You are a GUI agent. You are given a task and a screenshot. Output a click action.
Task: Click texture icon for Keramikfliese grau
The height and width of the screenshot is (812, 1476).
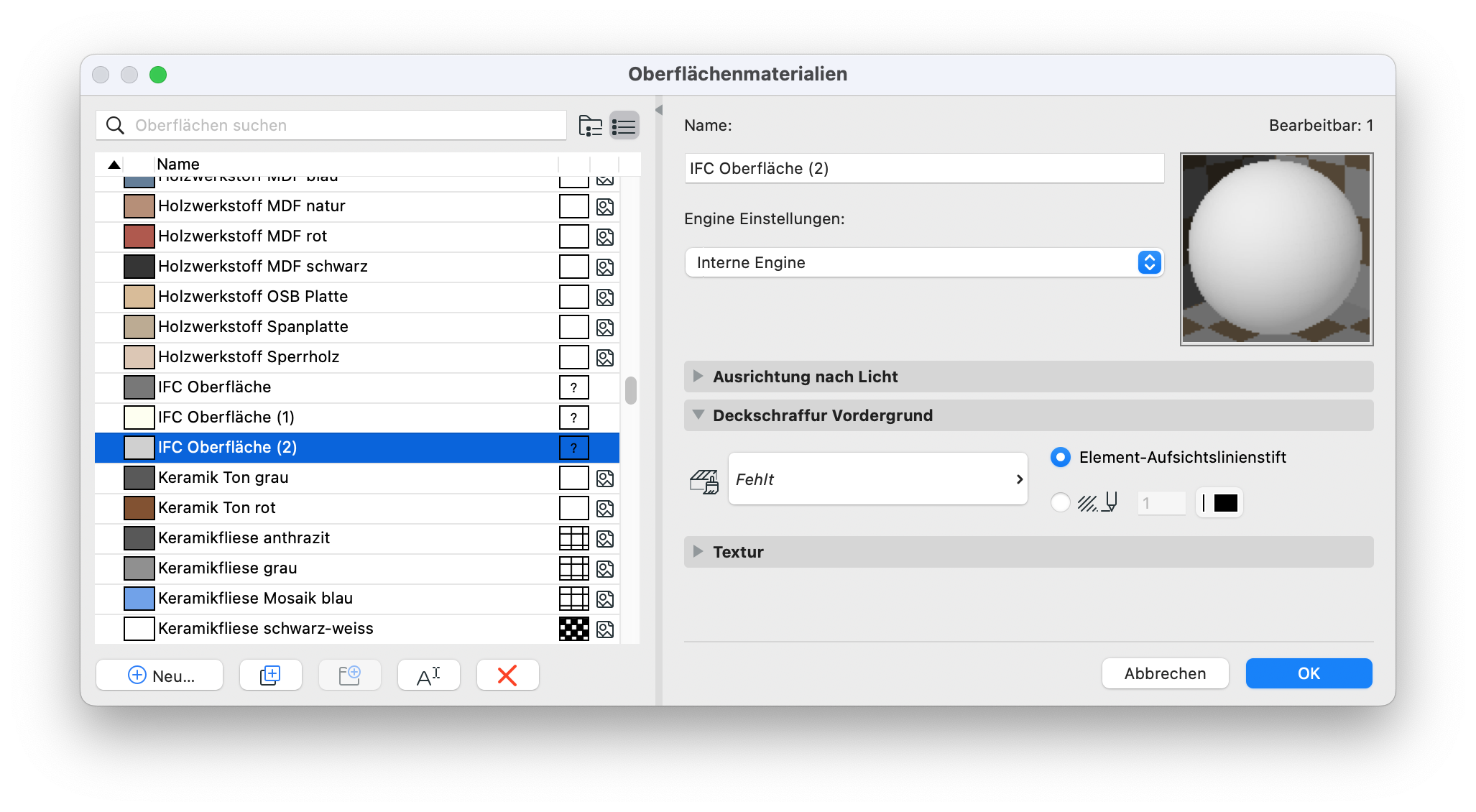(605, 569)
